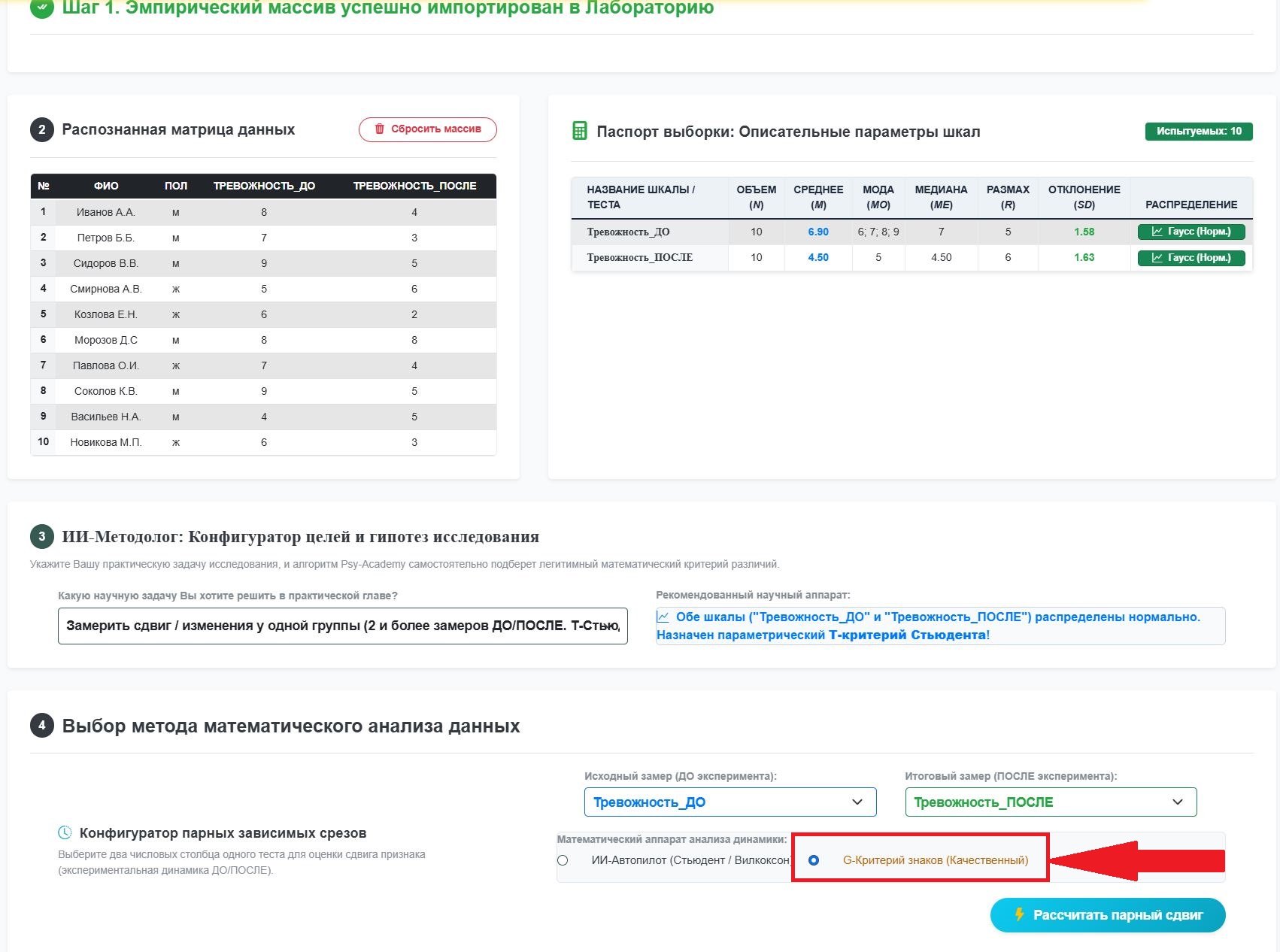
Task: Click the green checkmark icon beside Шаг 1
Action: [42, 8]
